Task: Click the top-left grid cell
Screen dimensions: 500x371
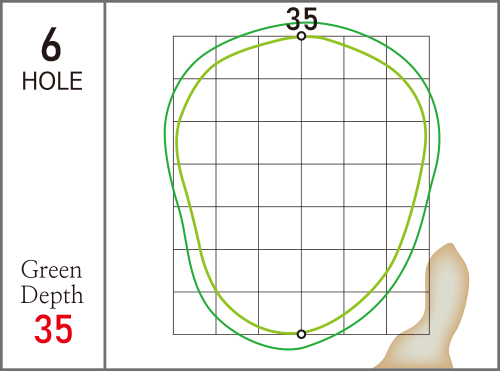Action: coord(195,57)
